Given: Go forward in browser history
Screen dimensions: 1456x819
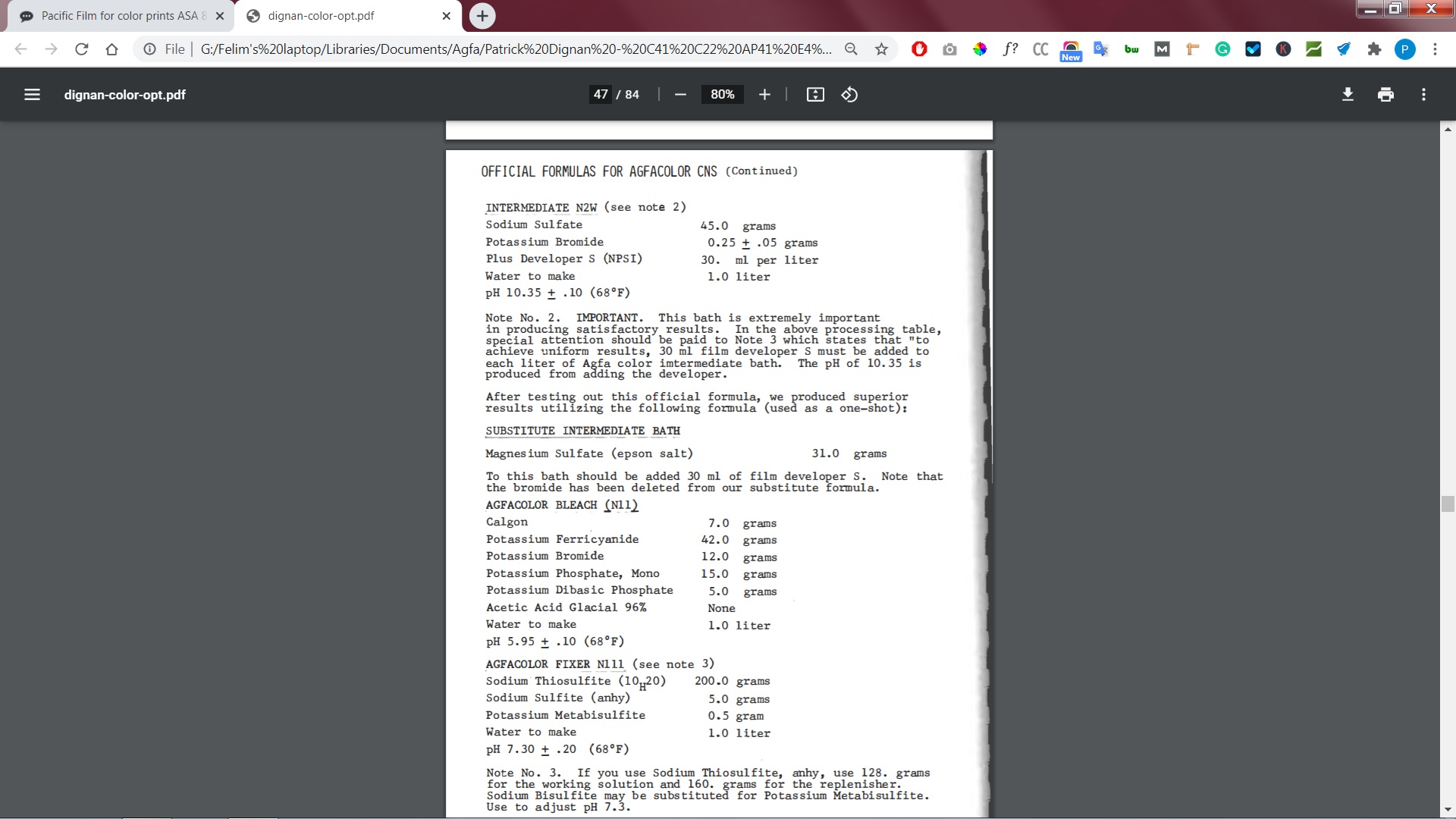Looking at the screenshot, I should pyautogui.click(x=51, y=49).
